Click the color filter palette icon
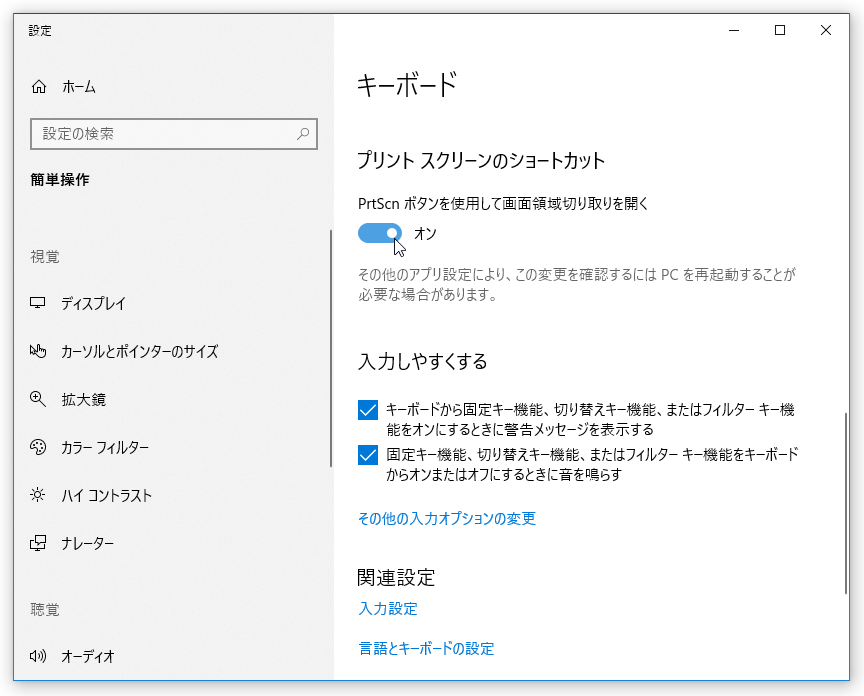 [x=37, y=447]
